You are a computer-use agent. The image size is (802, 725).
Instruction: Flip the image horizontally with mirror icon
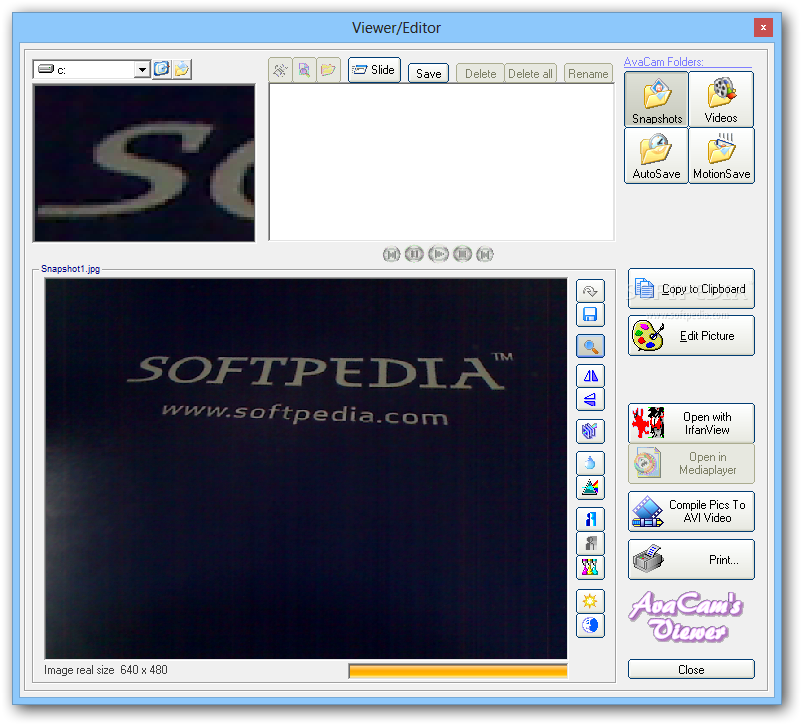(x=590, y=376)
